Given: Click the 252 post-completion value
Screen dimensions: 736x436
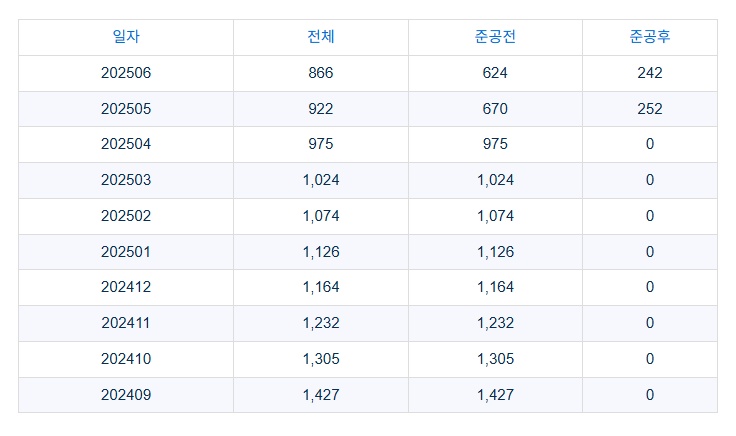Looking at the screenshot, I should point(650,109).
